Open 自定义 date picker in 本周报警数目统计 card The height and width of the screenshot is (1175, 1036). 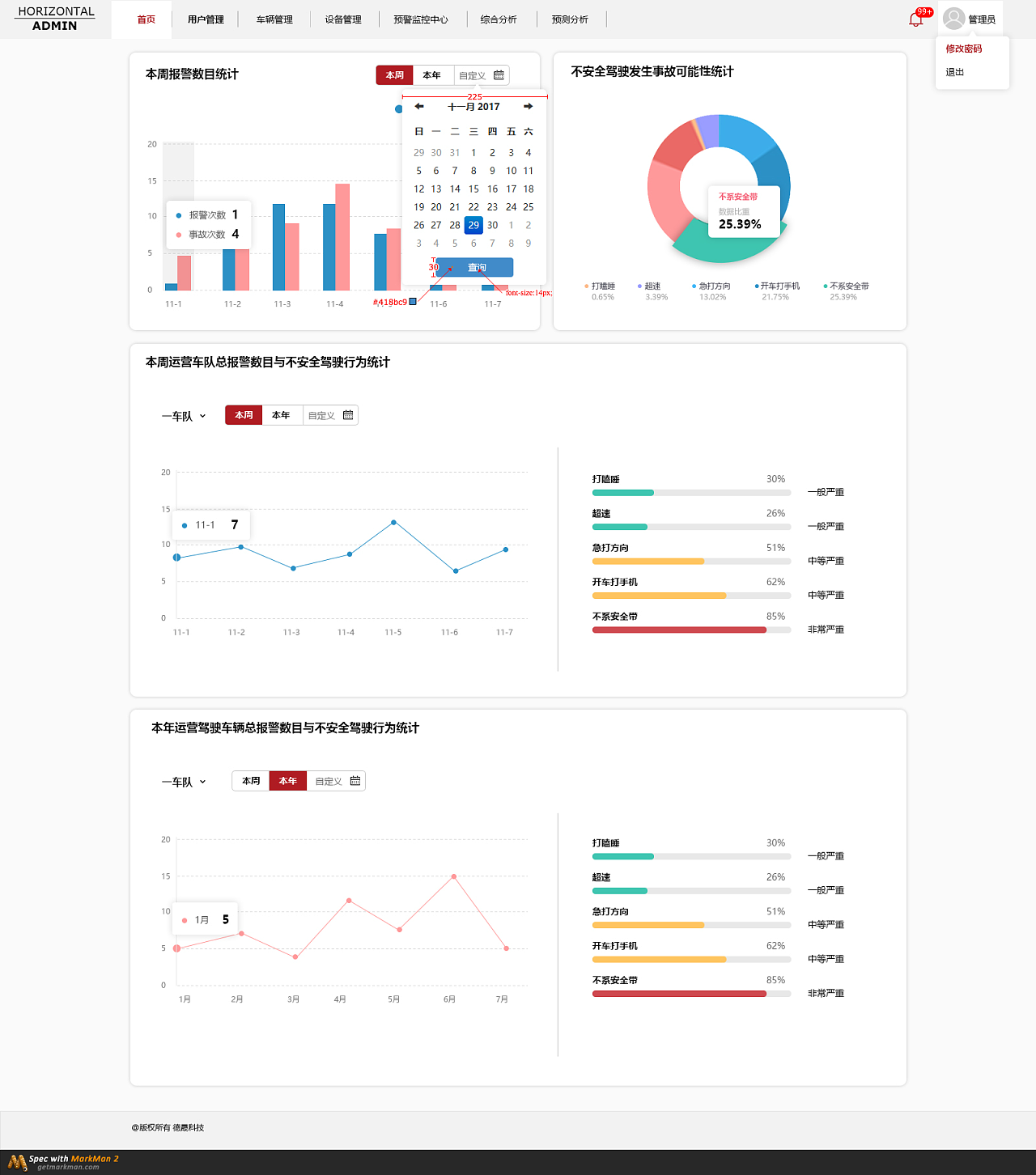point(482,75)
